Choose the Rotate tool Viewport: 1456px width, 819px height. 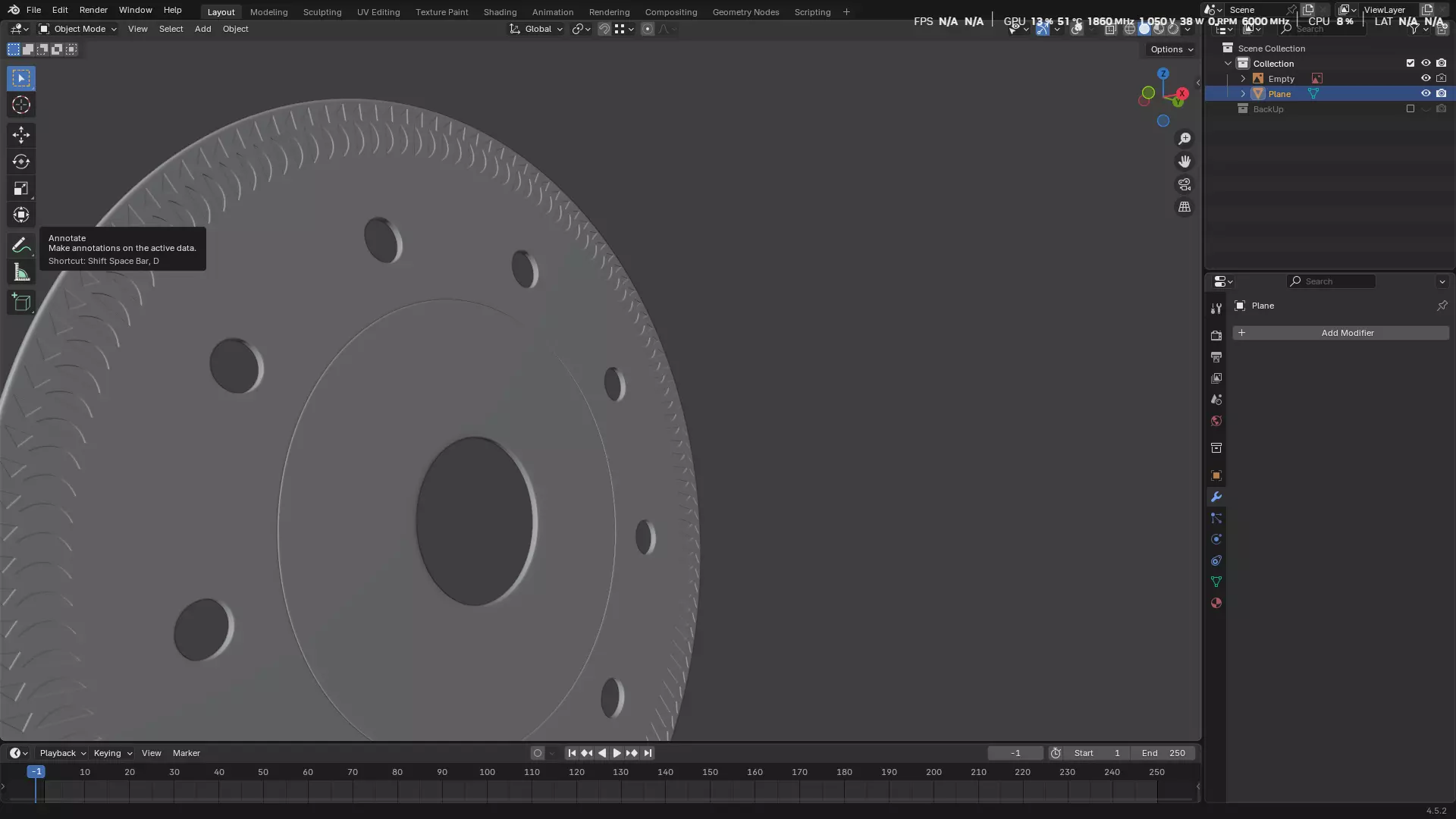pos(21,162)
